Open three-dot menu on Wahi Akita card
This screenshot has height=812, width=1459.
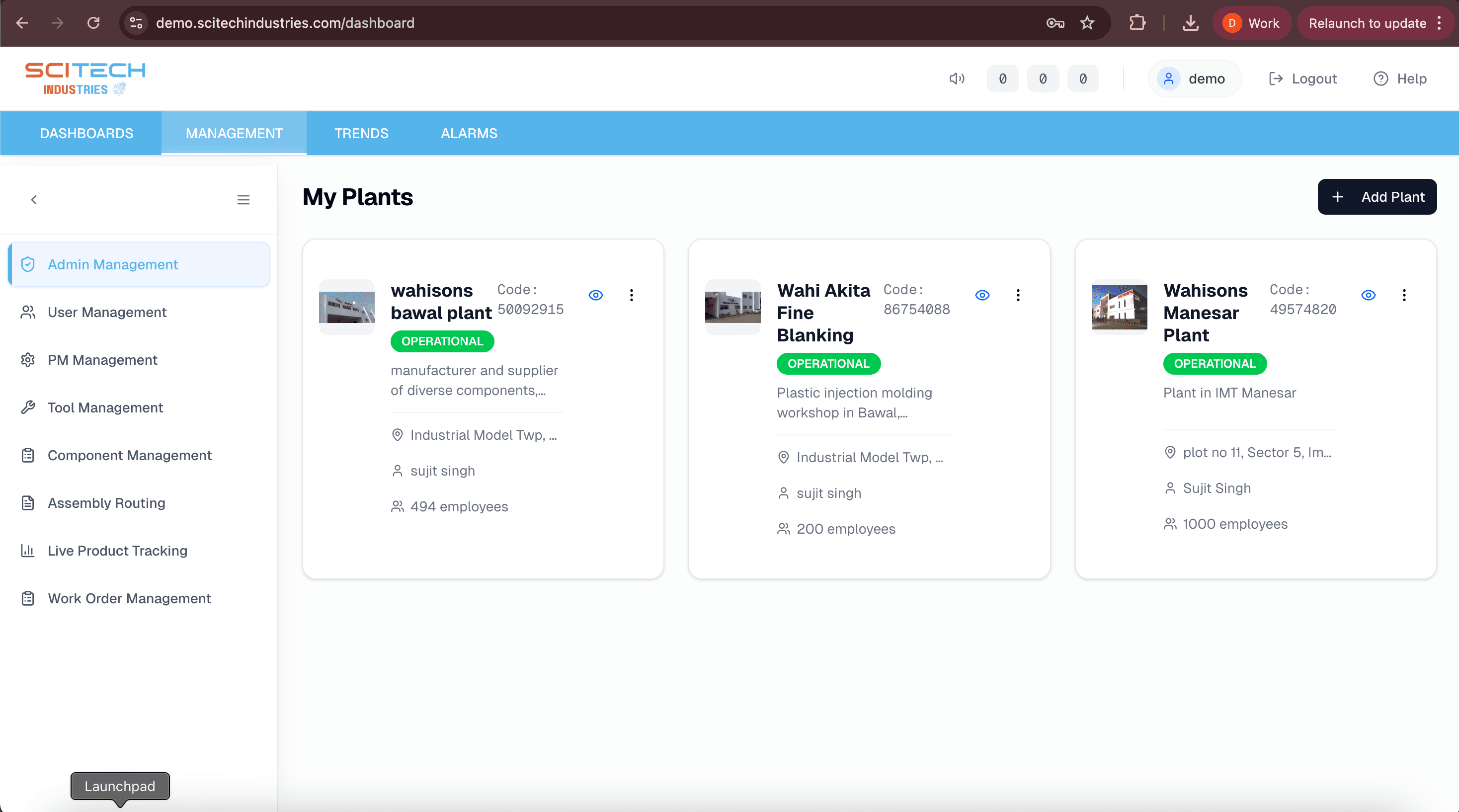(x=1018, y=295)
